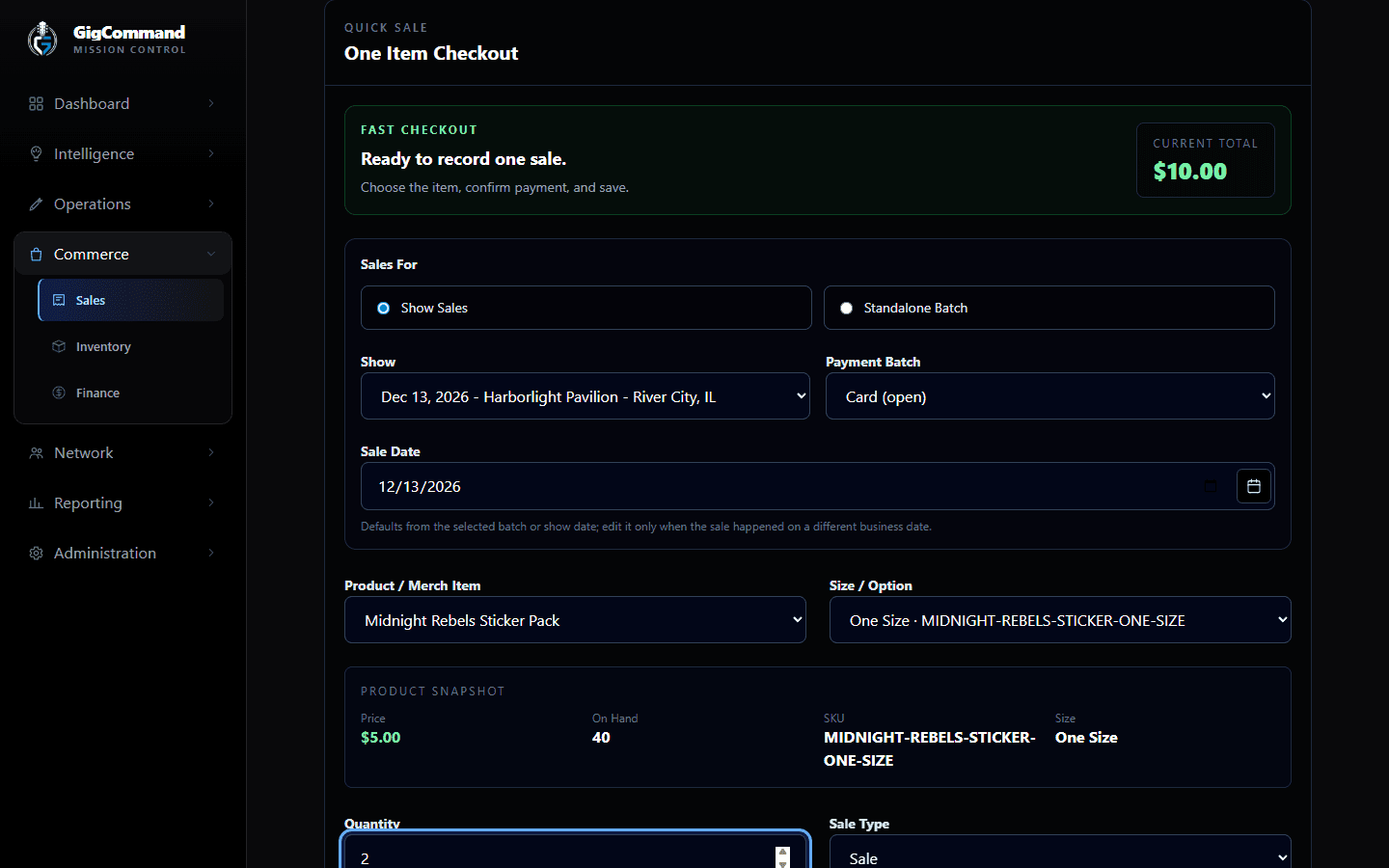Click the Administration gear icon
Image resolution: width=1389 pixels, height=868 pixels.
pyautogui.click(x=36, y=553)
